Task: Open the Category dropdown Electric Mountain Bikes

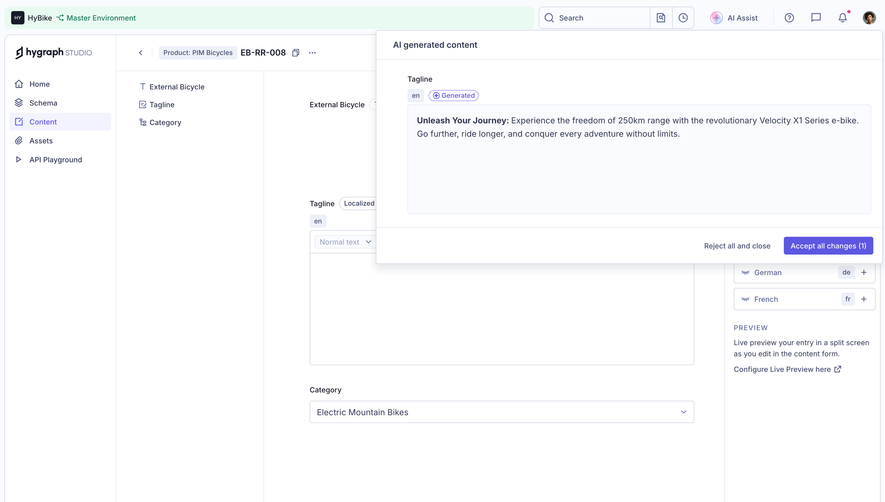Action: click(502, 412)
